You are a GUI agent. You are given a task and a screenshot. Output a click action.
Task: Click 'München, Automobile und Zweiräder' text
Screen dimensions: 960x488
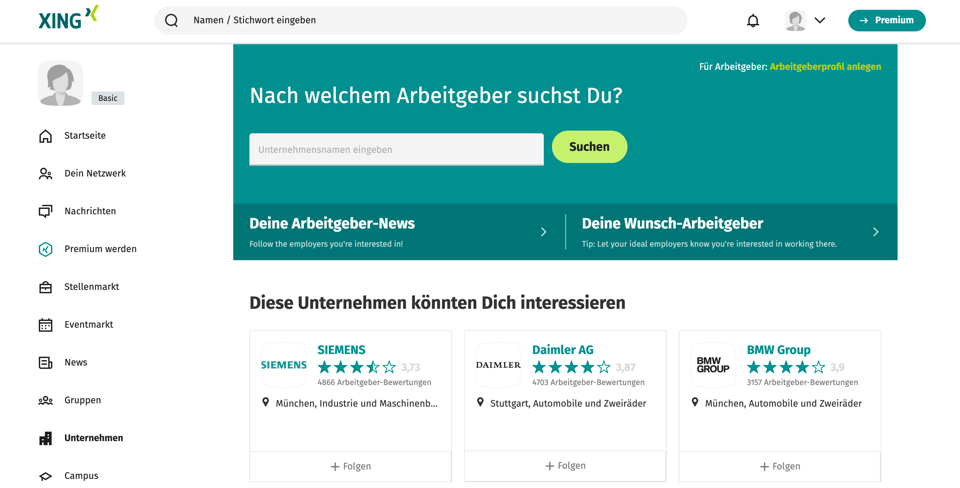[783, 404]
